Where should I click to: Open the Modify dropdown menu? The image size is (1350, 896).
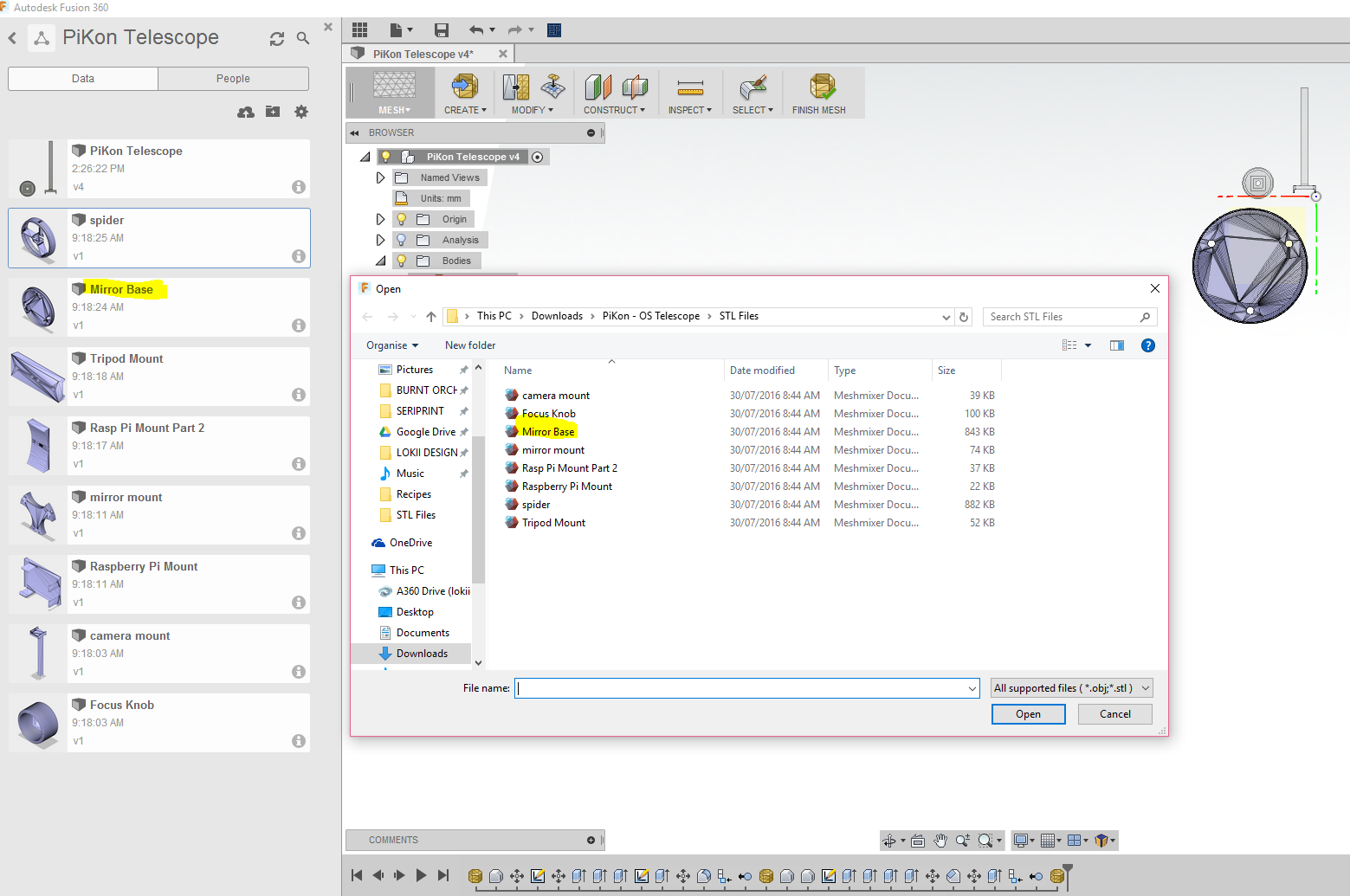[x=530, y=108]
